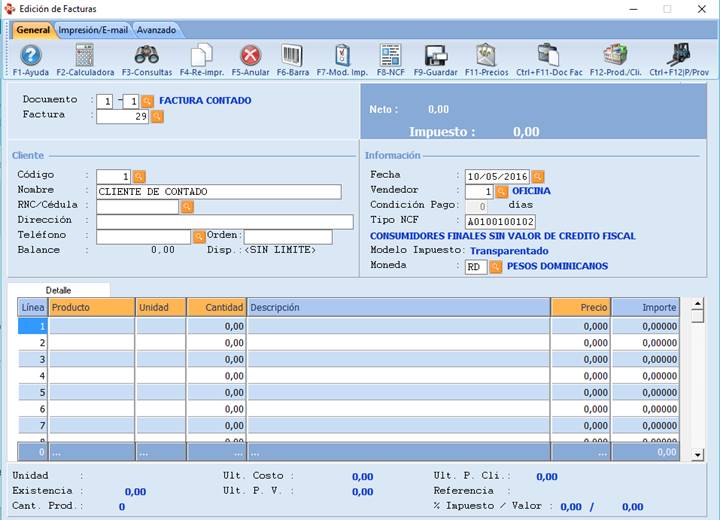Click the Producto column header

coord(91,307)
